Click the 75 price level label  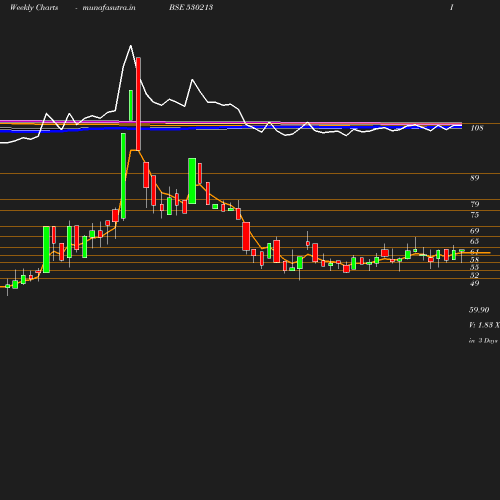click(x=475, y=215)
